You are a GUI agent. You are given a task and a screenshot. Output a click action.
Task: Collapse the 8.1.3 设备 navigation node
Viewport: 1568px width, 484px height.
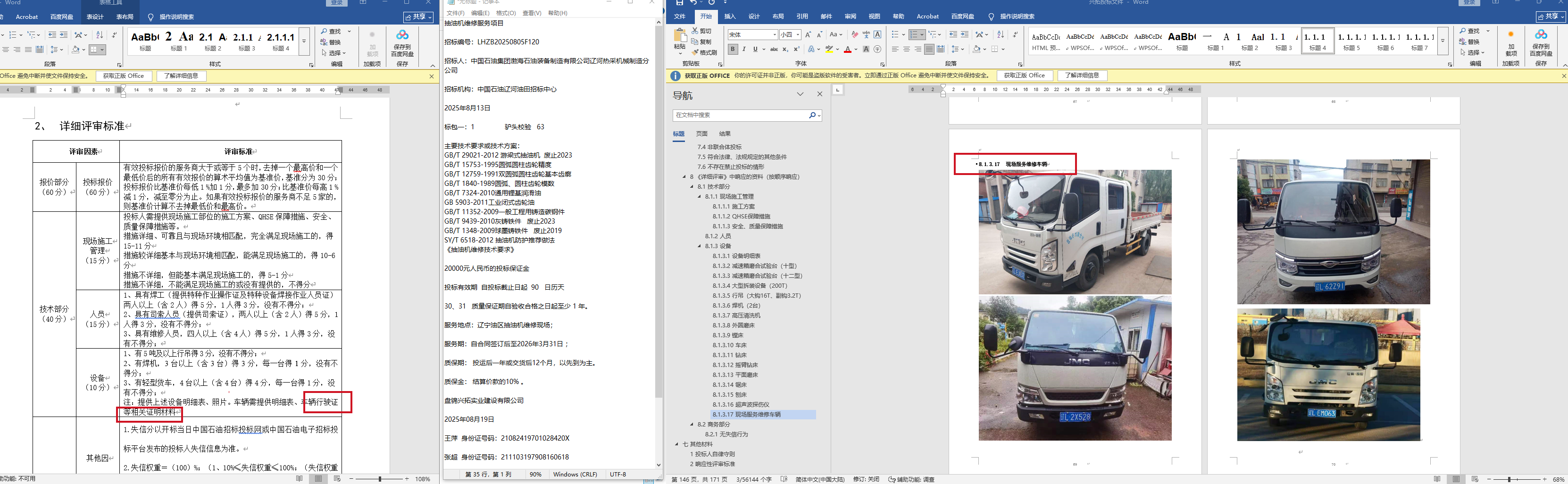pyautogui.click(x=700, y=246)
